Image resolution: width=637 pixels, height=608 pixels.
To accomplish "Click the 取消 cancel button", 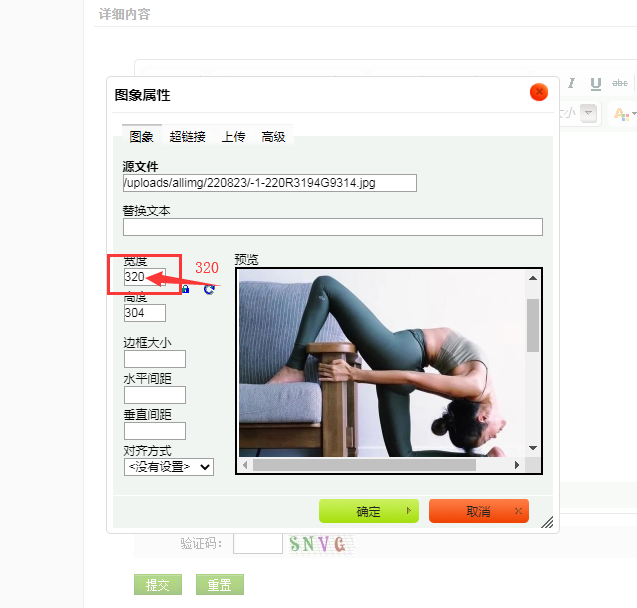I will (479, 511).
